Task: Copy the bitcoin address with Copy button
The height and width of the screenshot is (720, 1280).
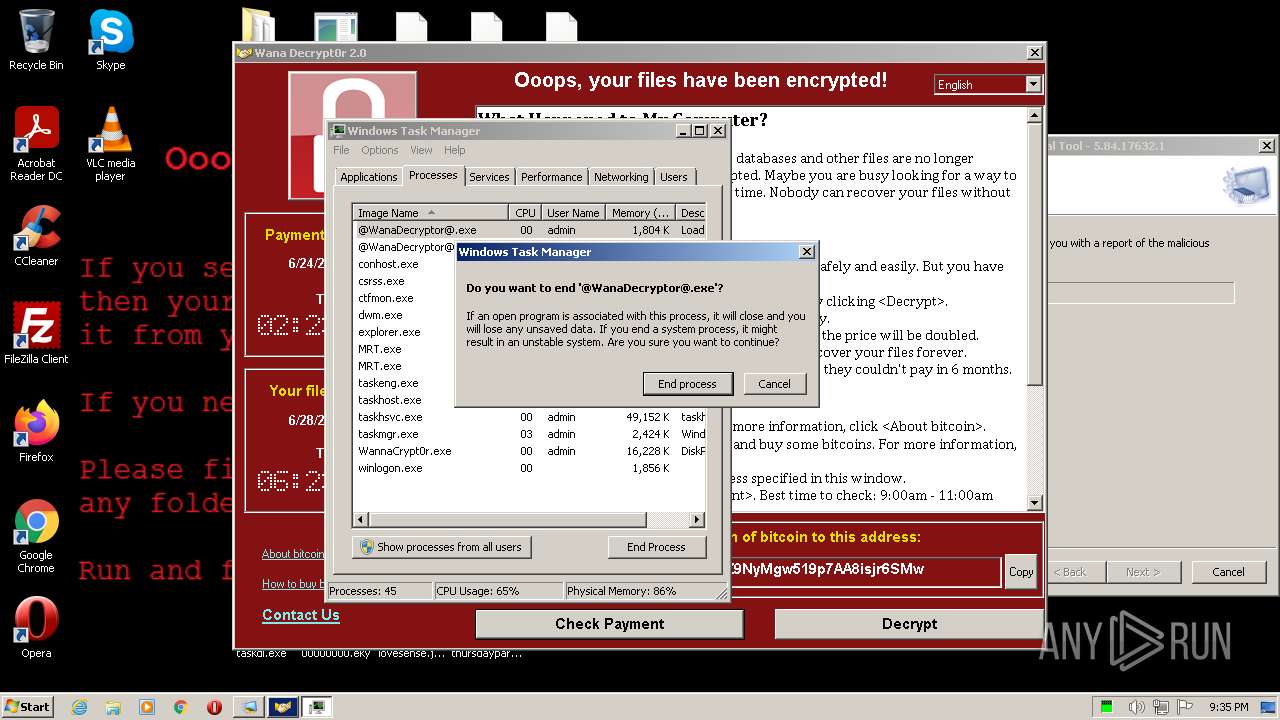Action: [x=1021, y=572]
